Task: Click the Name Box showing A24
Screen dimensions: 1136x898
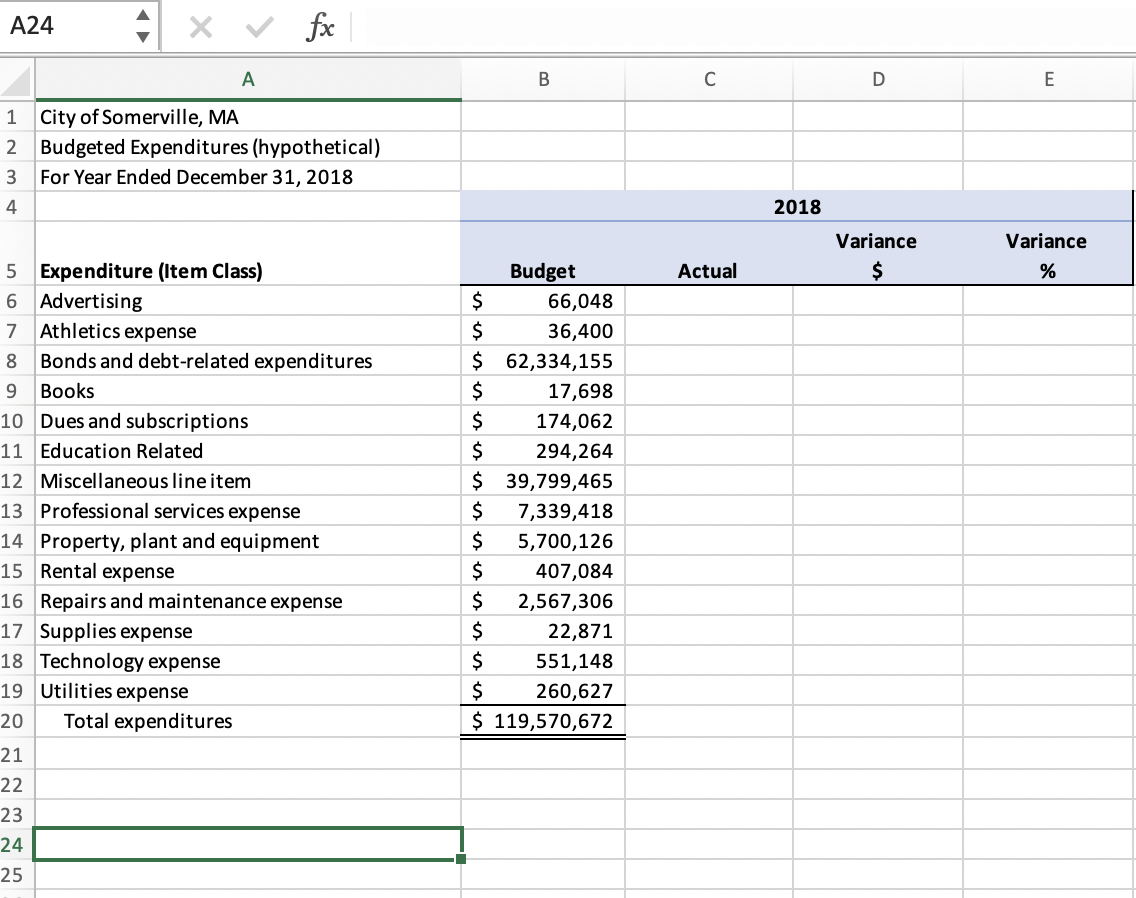Action: tap(67, 25)
